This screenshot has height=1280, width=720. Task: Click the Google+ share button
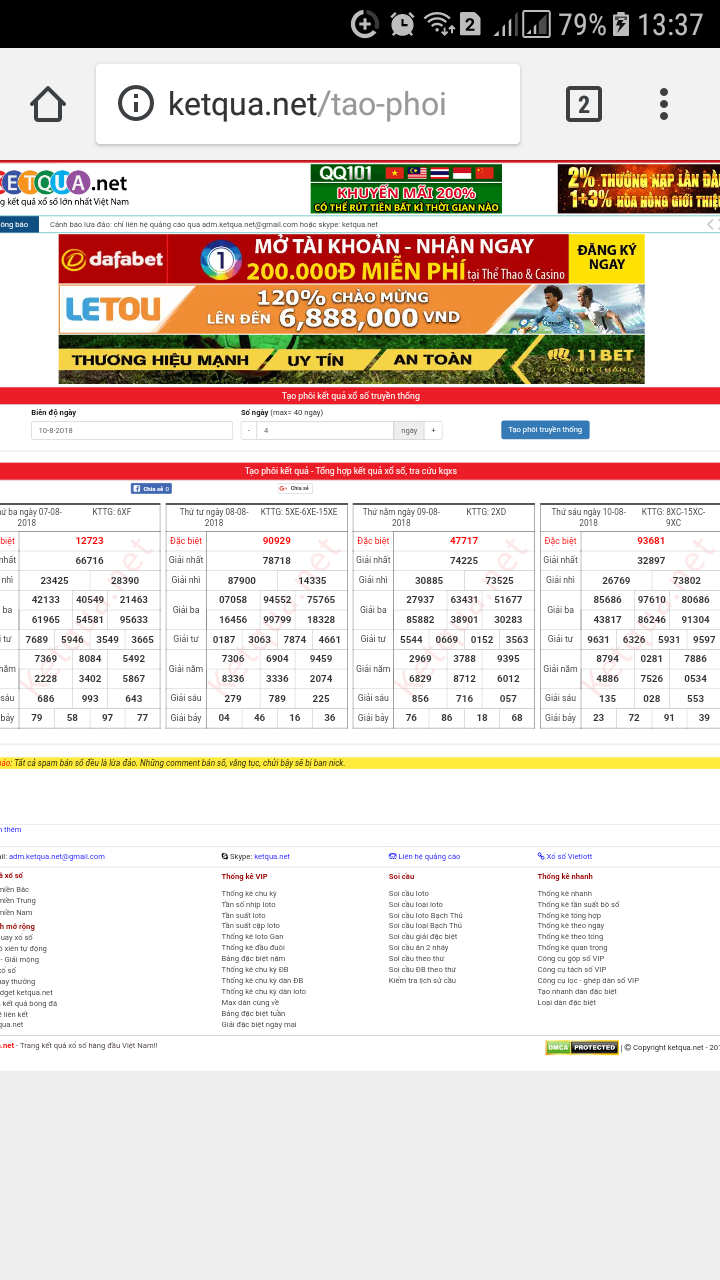pos(295,489)
